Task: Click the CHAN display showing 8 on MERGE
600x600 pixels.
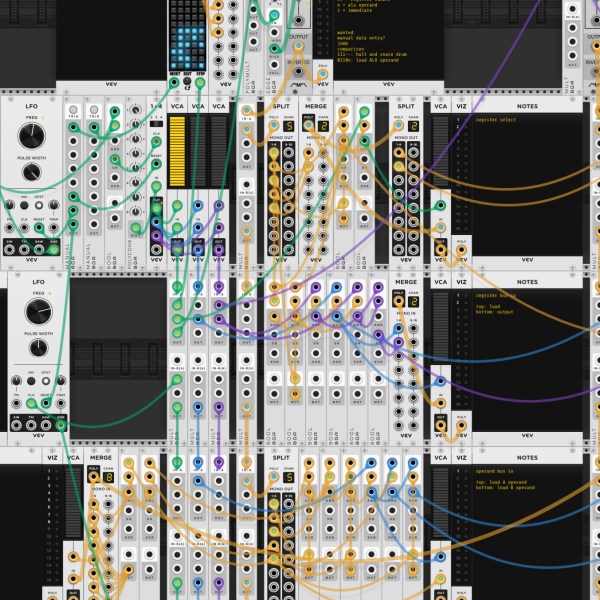Action: [x=108, y=477]
